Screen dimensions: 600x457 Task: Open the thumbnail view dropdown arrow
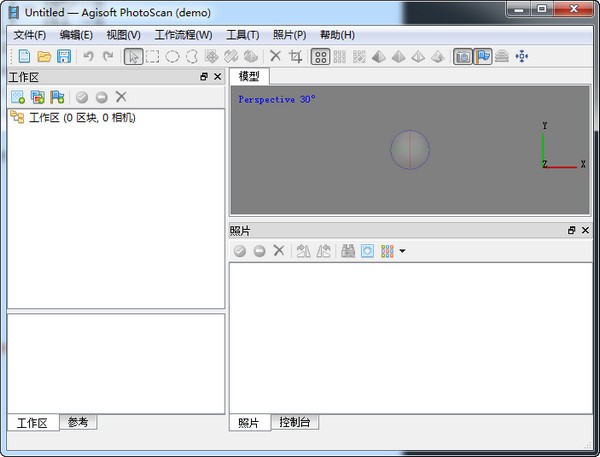coord(402,252)
